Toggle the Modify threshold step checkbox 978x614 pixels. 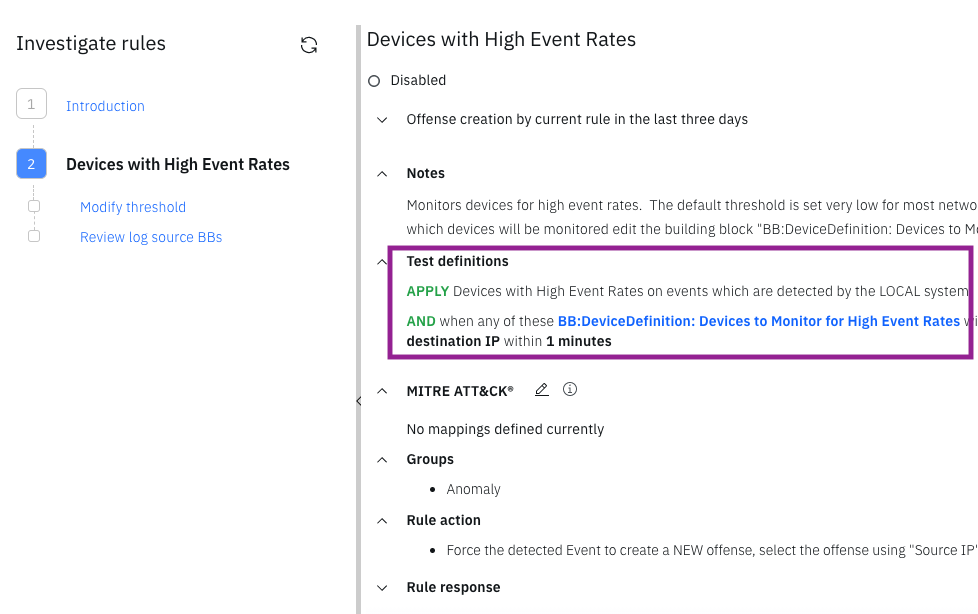34,207
